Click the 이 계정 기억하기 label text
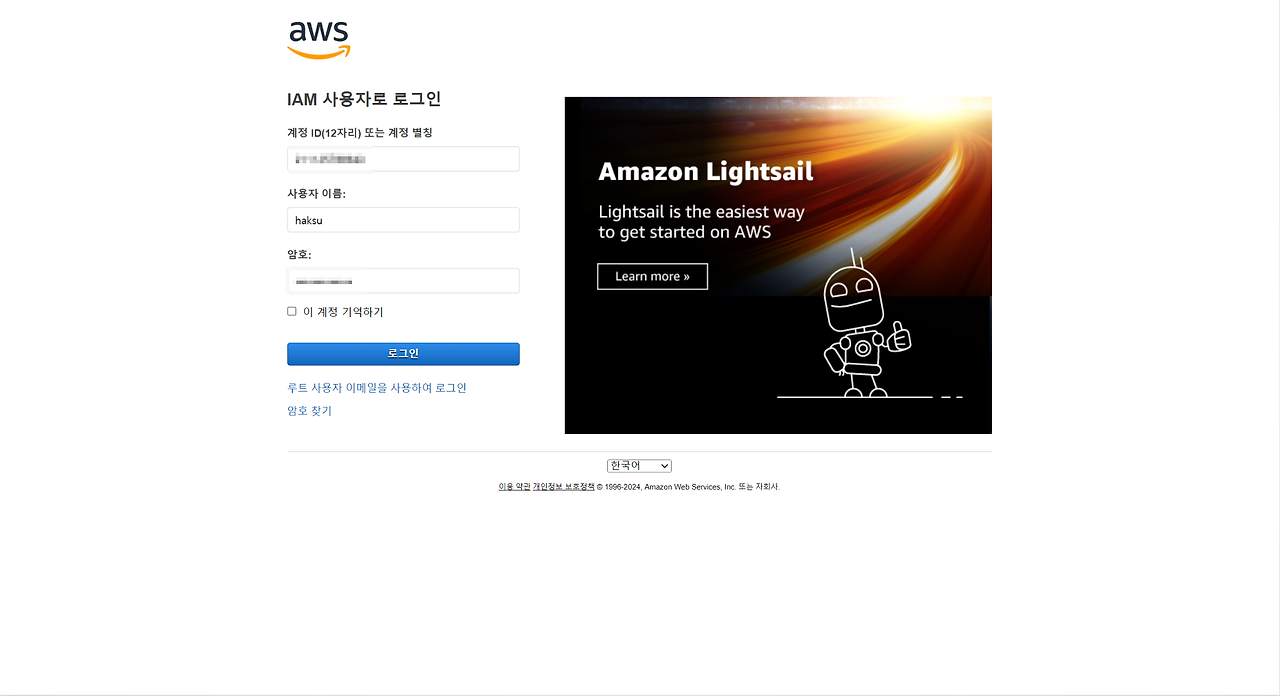The height and width of the screenshot is (696, 1280). pyautogui.click(x=343, y=312)
